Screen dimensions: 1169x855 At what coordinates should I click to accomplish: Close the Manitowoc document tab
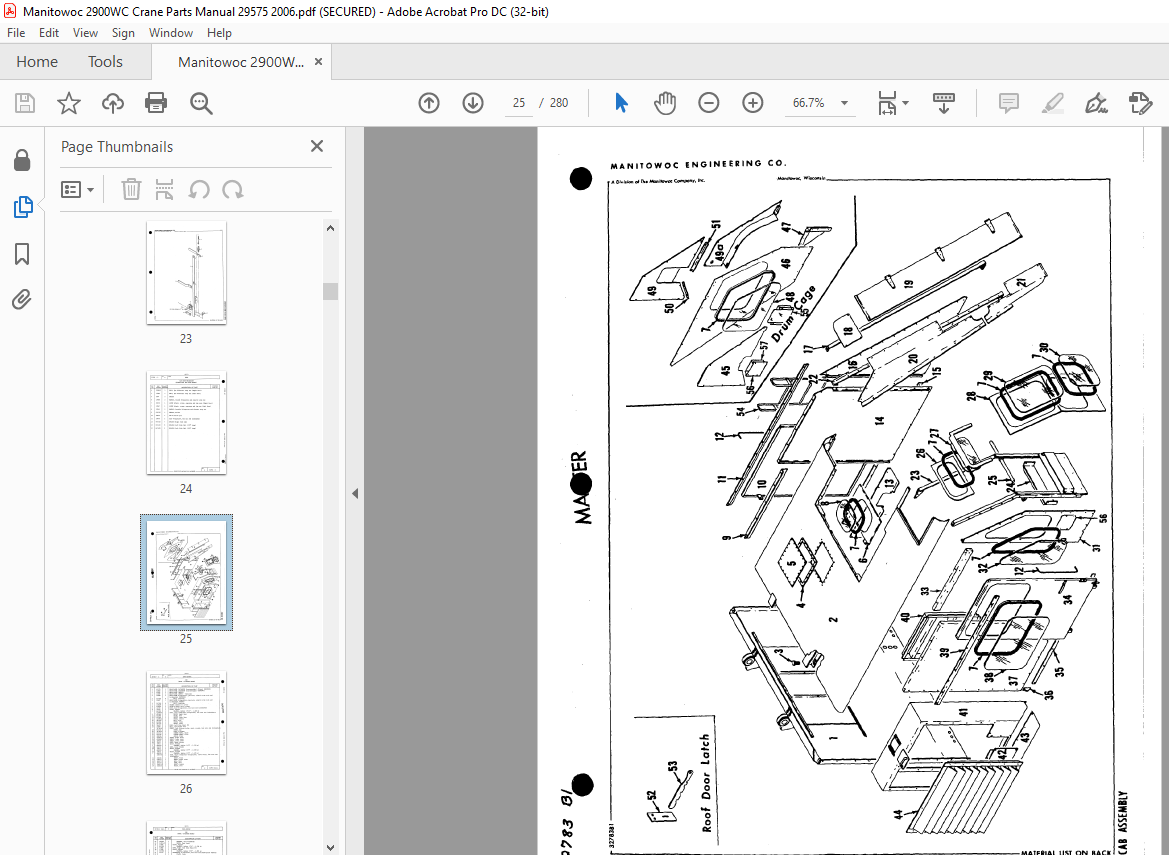(318, 62)
